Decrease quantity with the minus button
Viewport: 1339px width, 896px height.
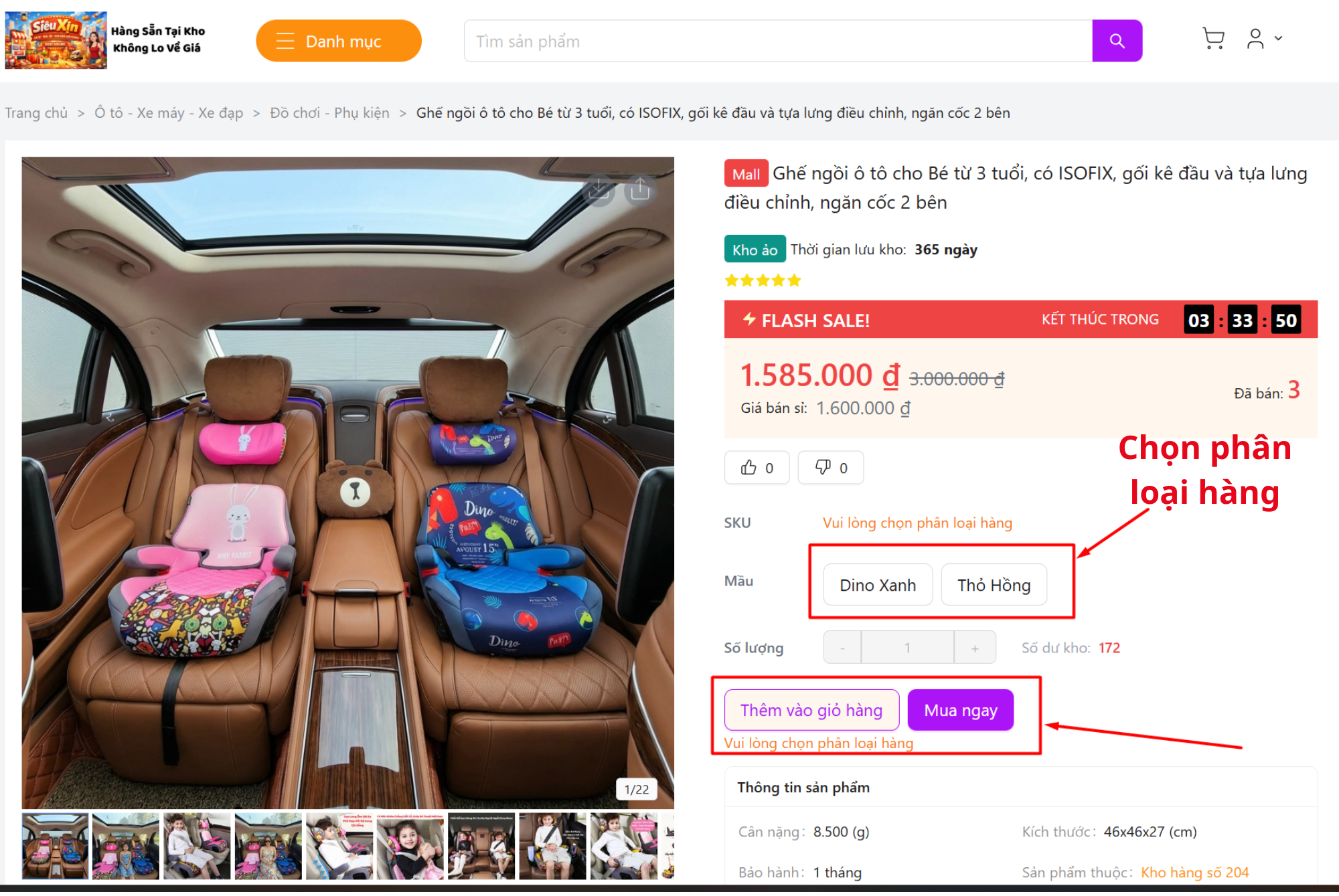click(842, 648)
